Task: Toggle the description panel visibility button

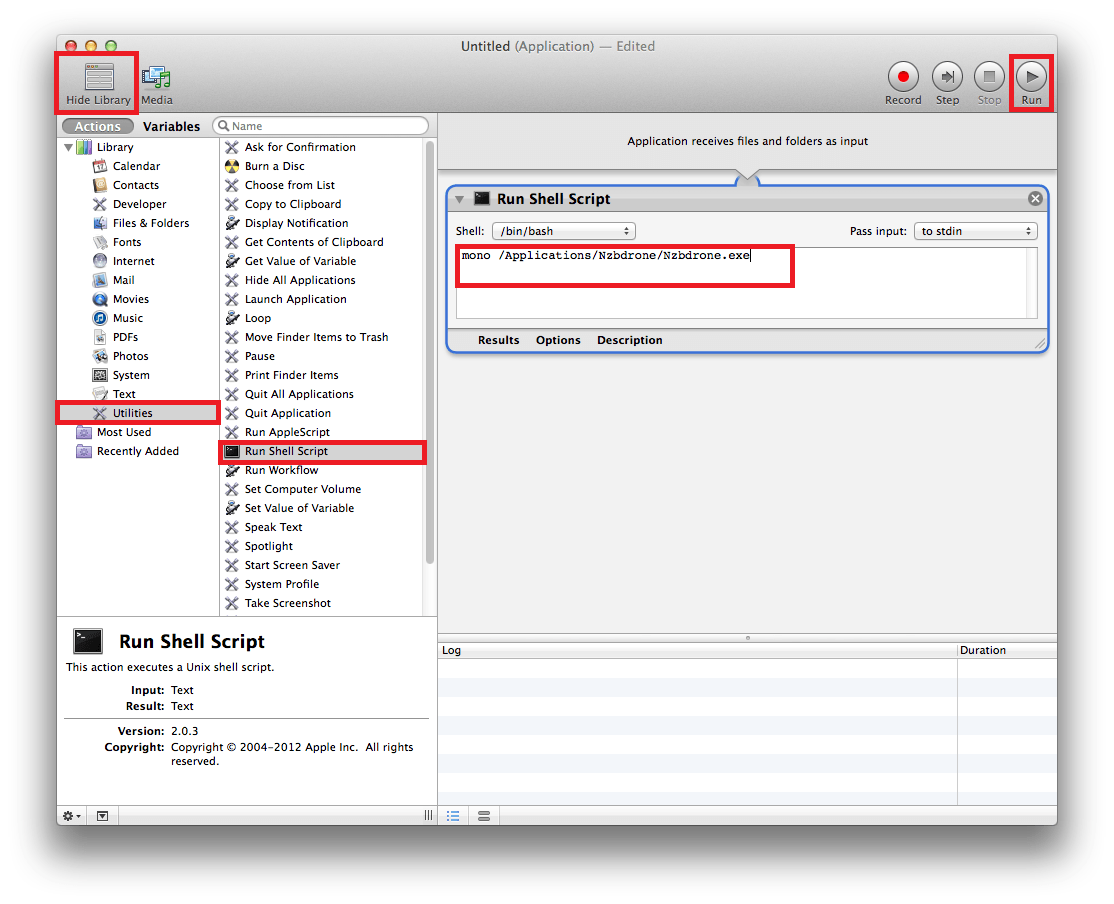Action: click(102, 816)
